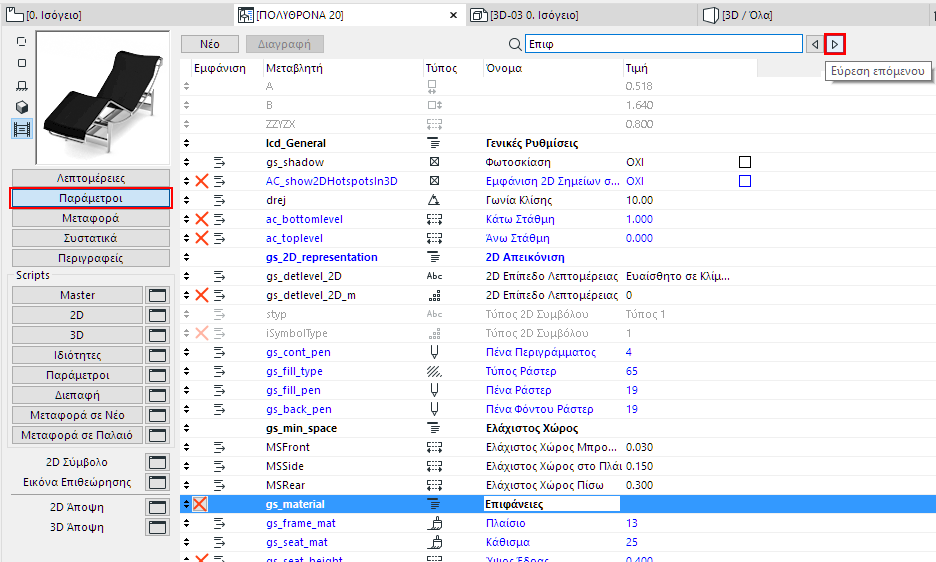Select the preview picture icon beside thumbnail
Screen dimensions: 936x562
pos(21,129)
